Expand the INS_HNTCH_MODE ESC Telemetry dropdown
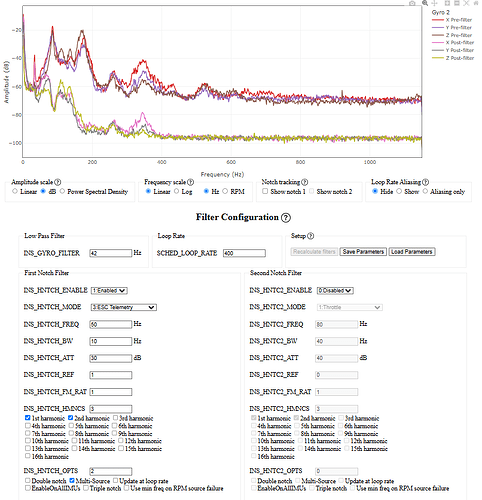This screenshot has height=500, width=482. tap(124, 307)
